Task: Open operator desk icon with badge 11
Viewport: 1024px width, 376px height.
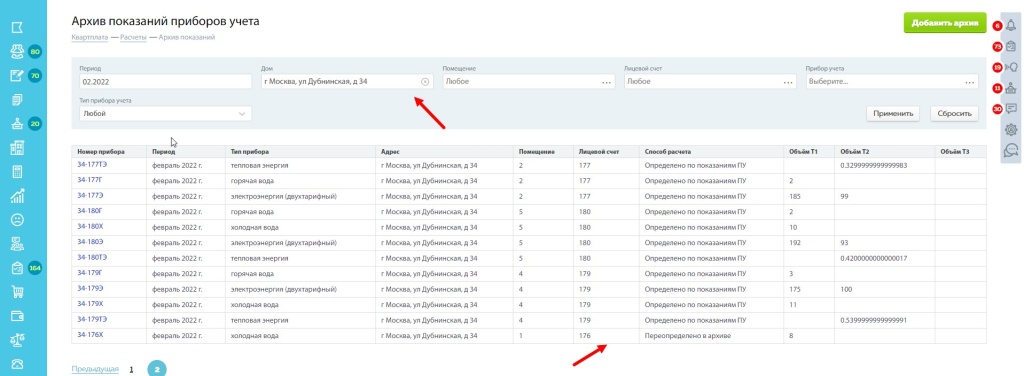Action: coord(1011,87)
